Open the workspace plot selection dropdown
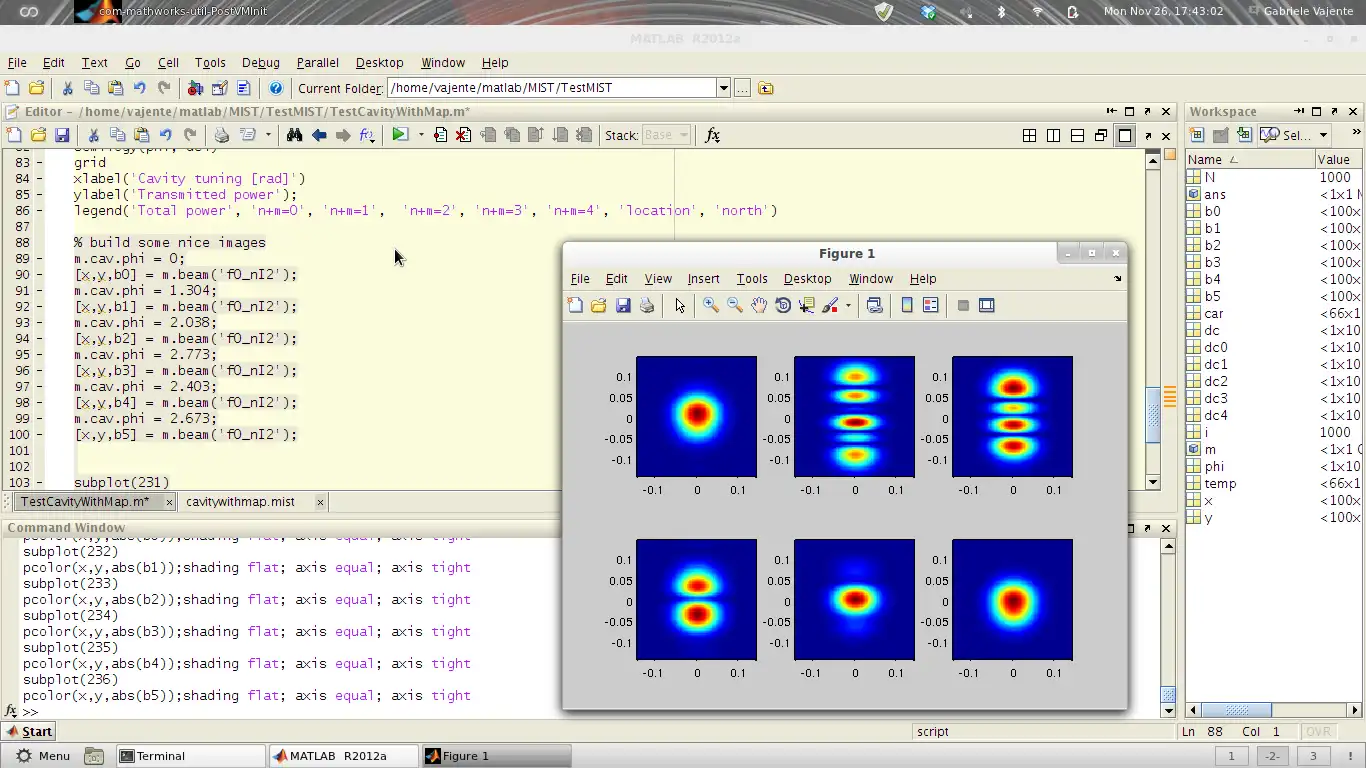 [x=1322, y=135]
